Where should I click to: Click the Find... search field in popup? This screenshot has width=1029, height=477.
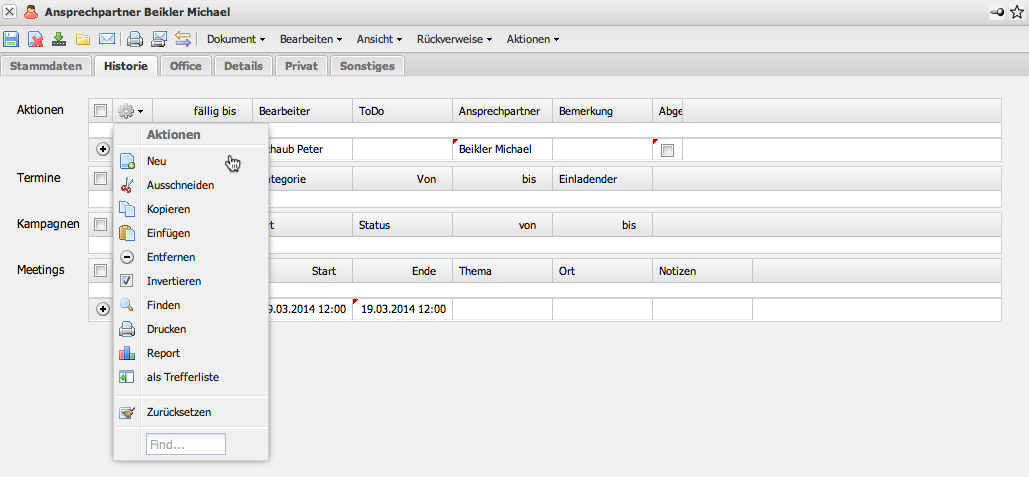tap(186, 444)
